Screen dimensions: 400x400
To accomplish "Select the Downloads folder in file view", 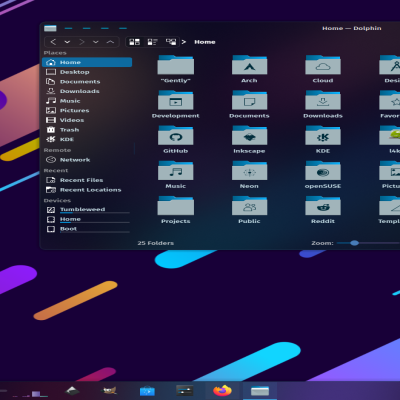I will click(x=323, y=105).
